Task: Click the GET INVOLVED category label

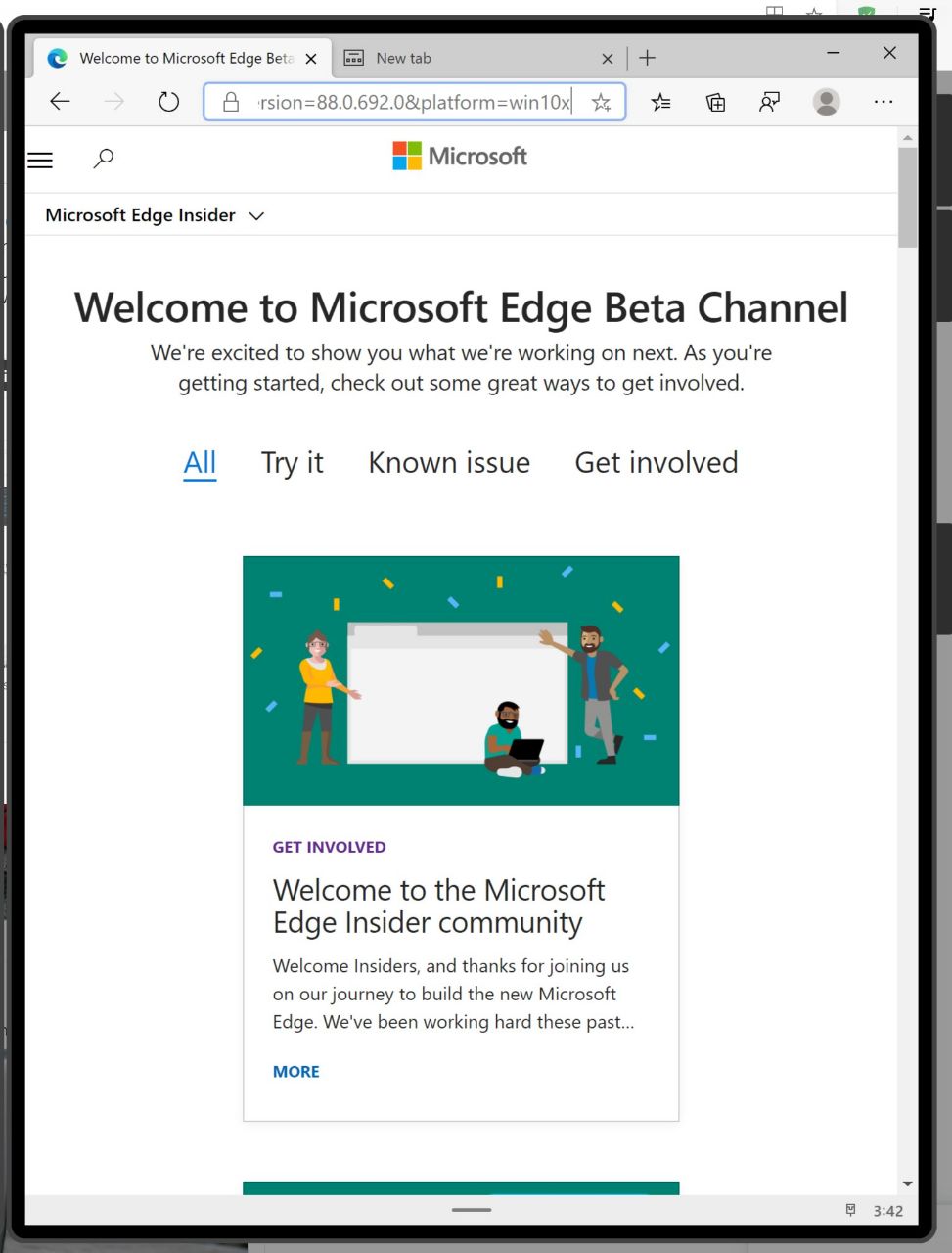Action: pos(329,847)
